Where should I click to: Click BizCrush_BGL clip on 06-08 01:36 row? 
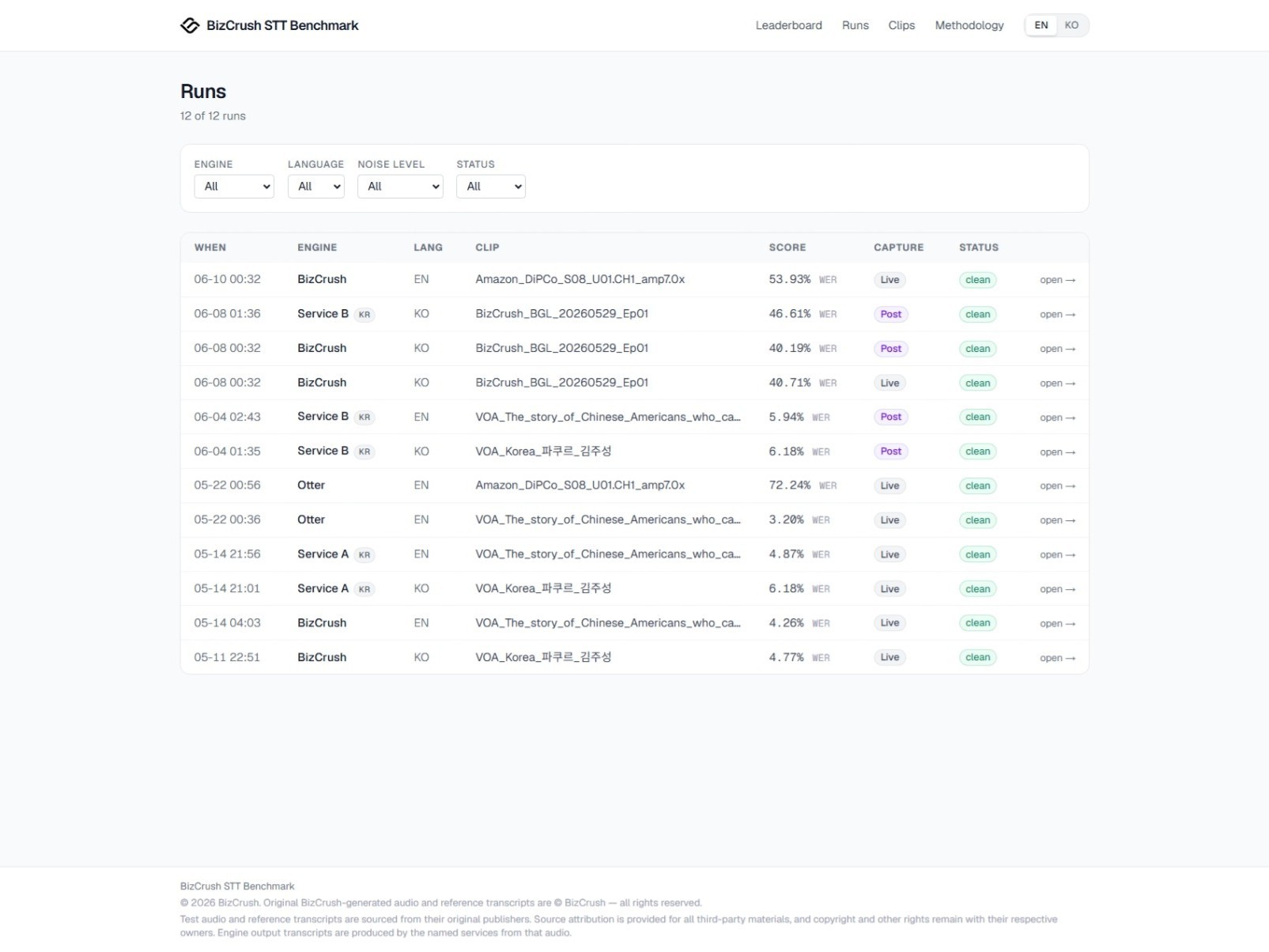(562, 314)
